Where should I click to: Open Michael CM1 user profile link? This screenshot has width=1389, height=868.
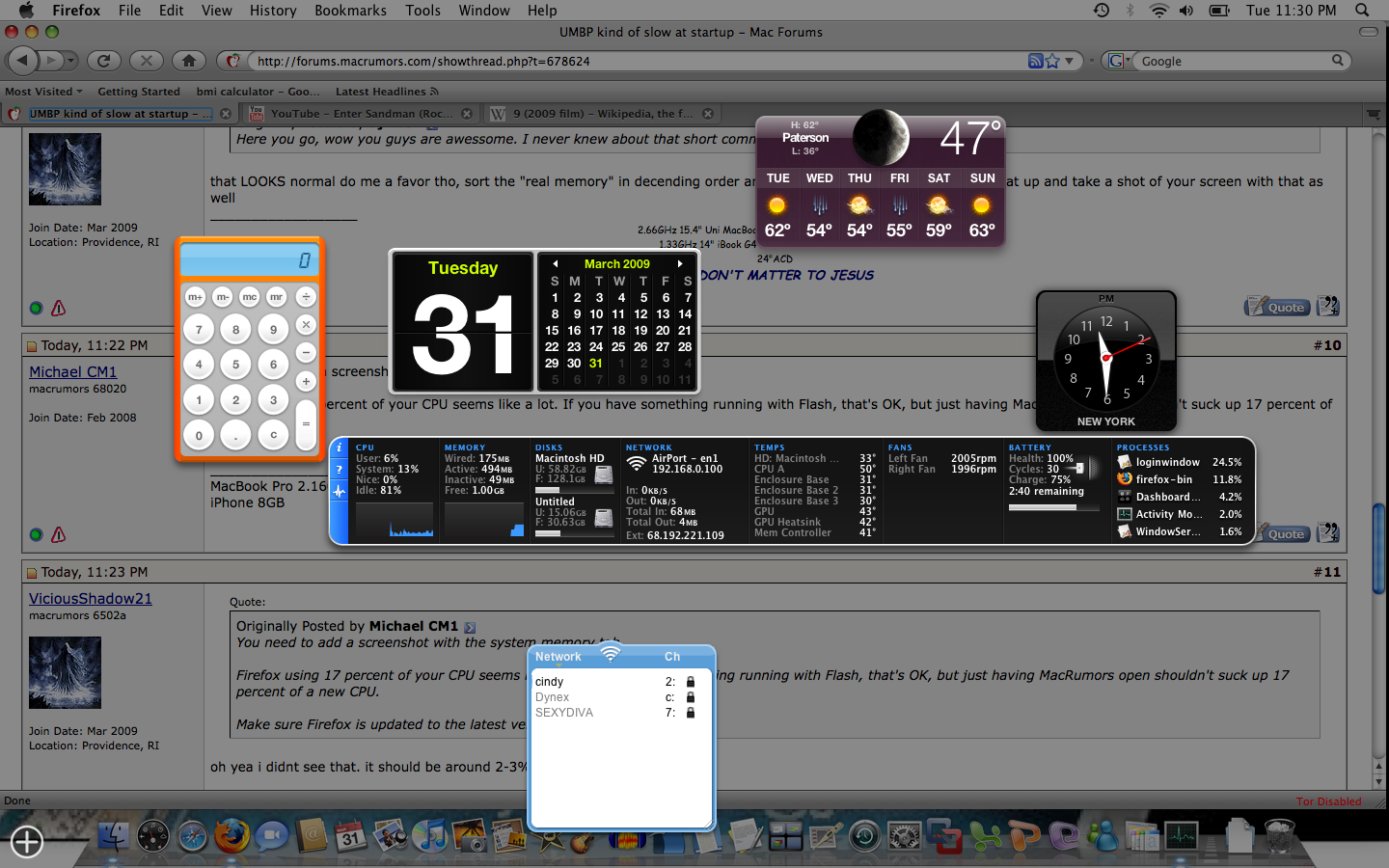point(72,371)
